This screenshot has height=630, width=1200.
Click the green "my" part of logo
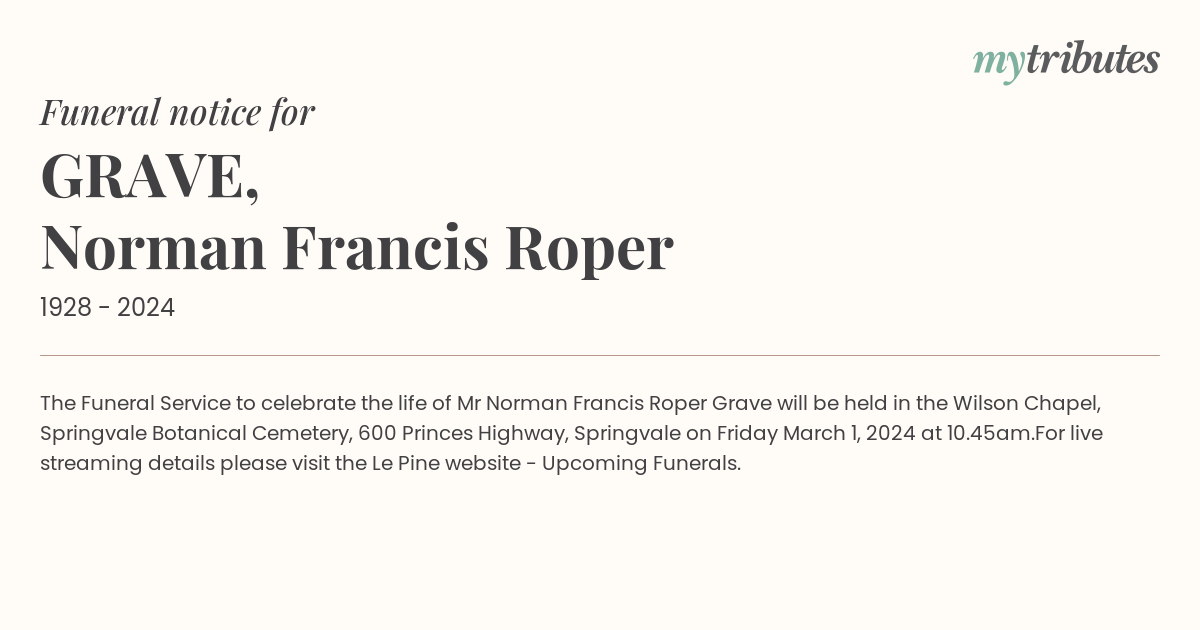(x=999, y=64)
